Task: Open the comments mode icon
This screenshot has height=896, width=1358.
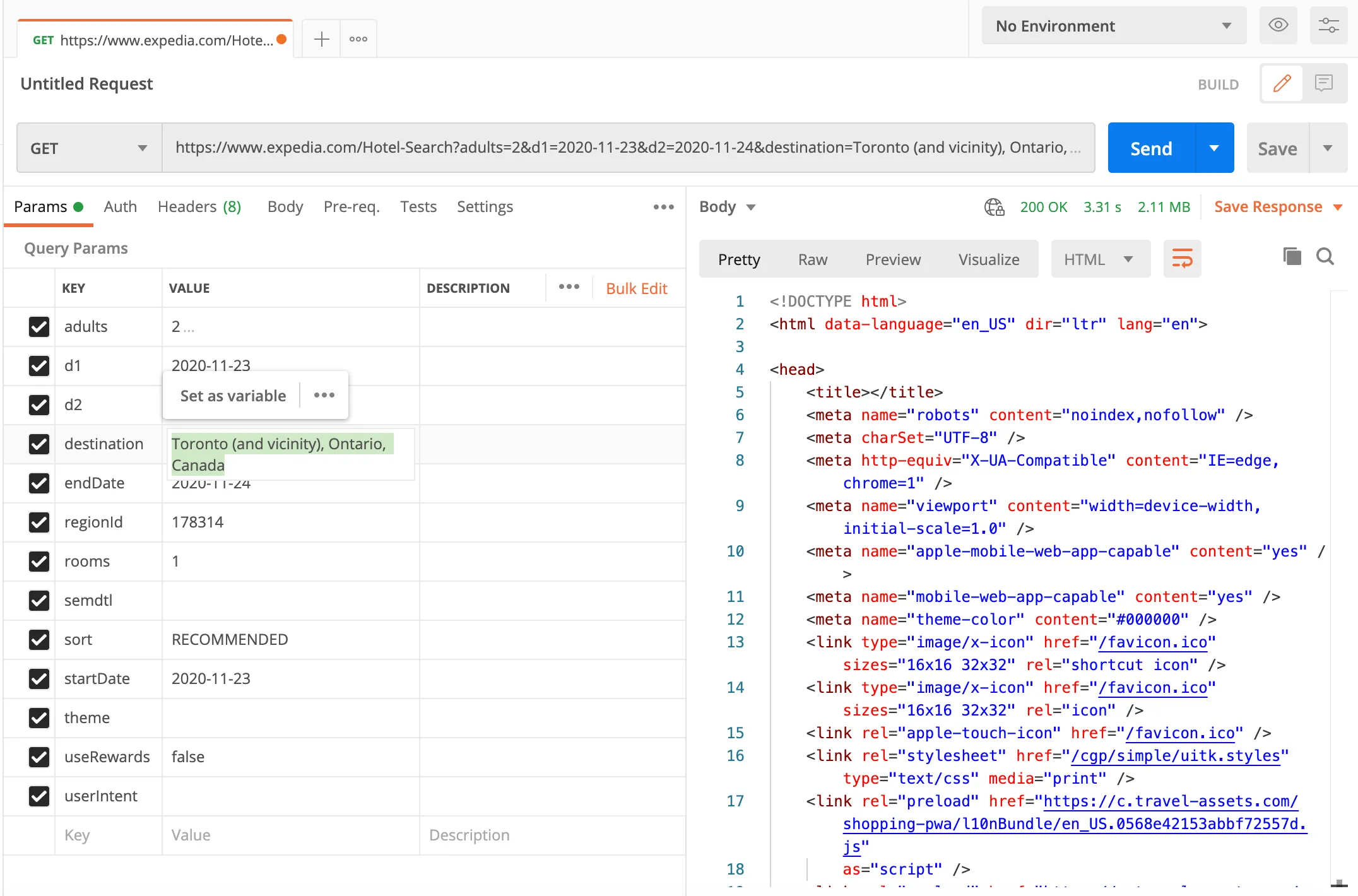Action: point(1324,83)
